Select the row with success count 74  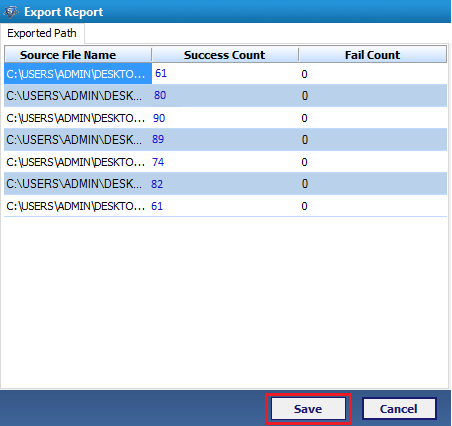click(225, 162)
